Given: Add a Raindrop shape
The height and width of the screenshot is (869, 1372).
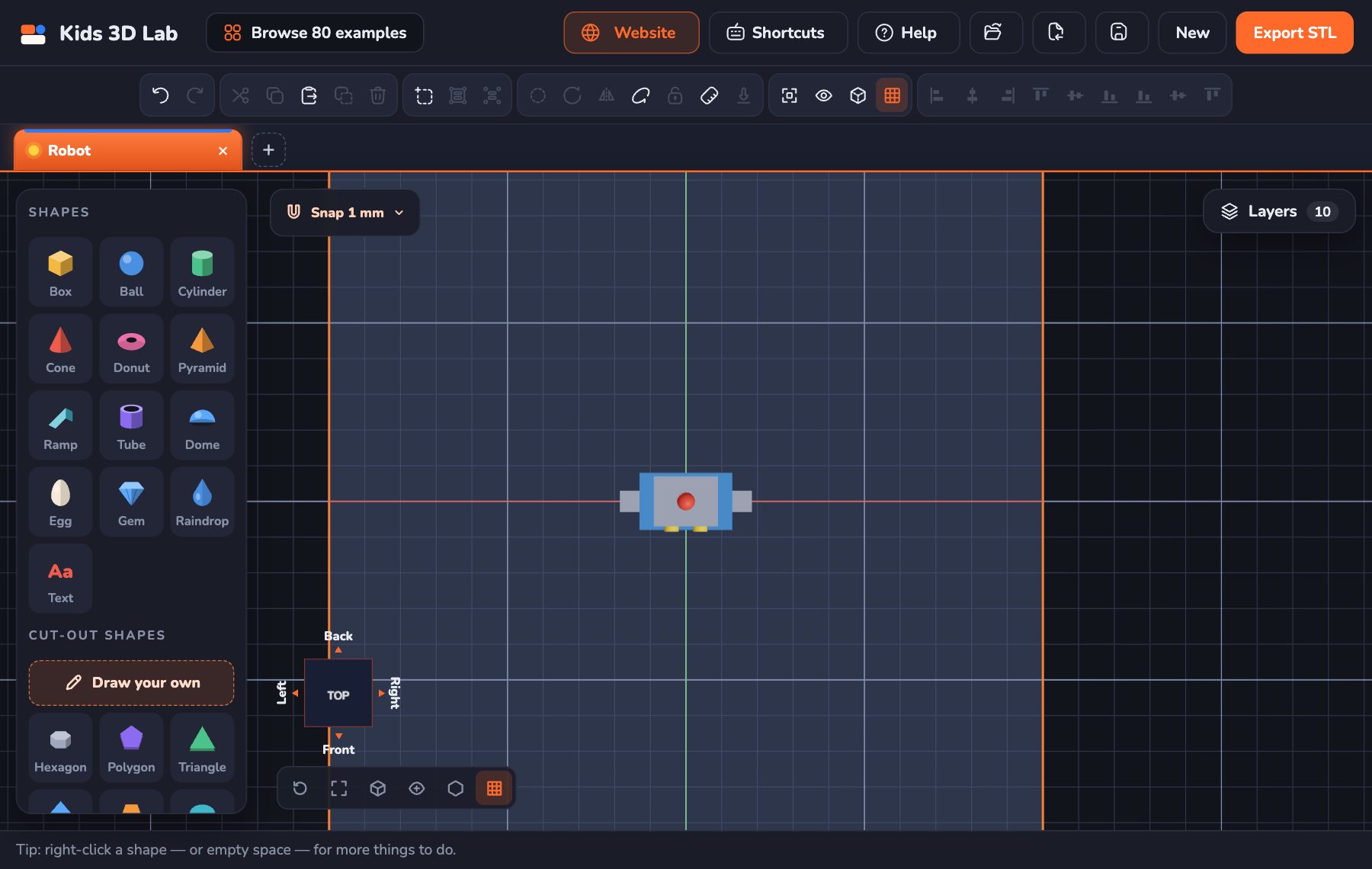Looking at the screenshot, I should [x=202, y=502].
